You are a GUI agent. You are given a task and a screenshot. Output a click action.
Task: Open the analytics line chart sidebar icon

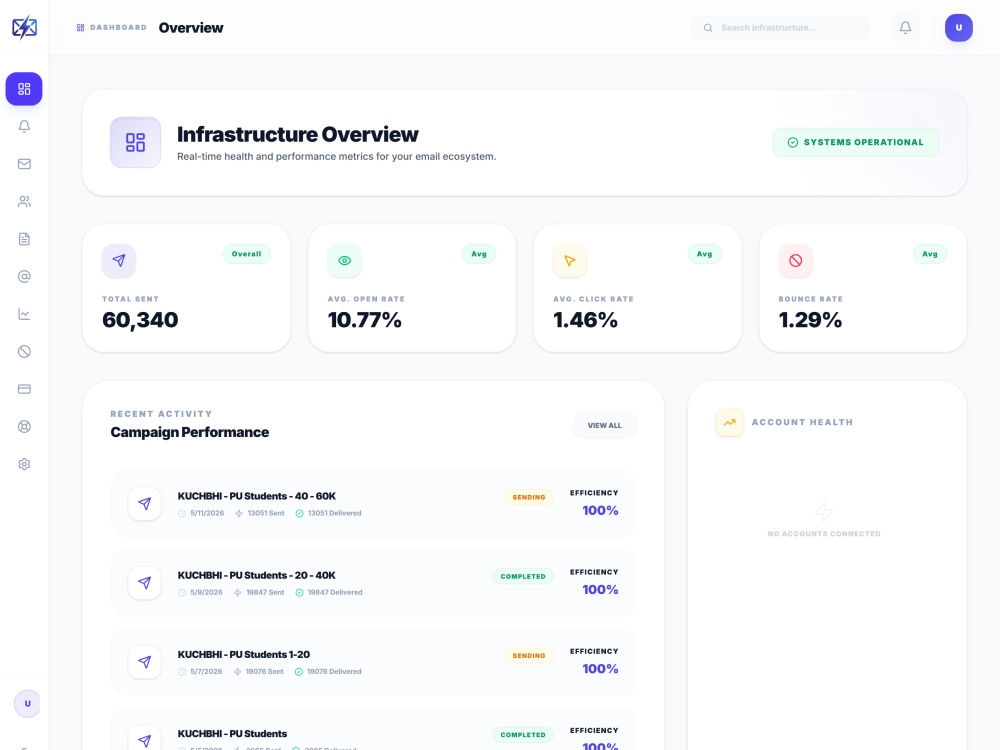pos(24,314)
